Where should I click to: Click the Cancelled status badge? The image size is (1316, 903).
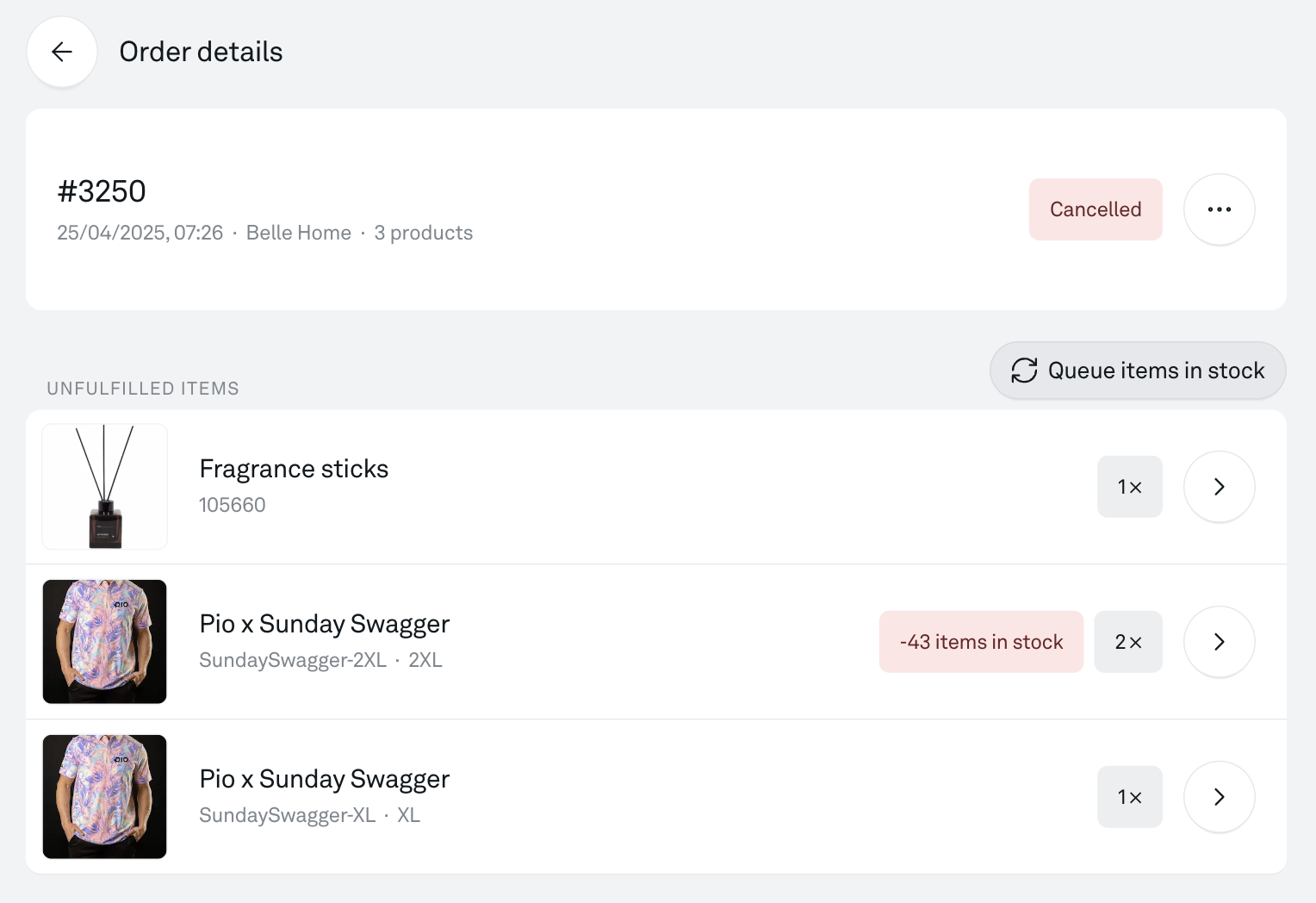(x=1096, y=209)
